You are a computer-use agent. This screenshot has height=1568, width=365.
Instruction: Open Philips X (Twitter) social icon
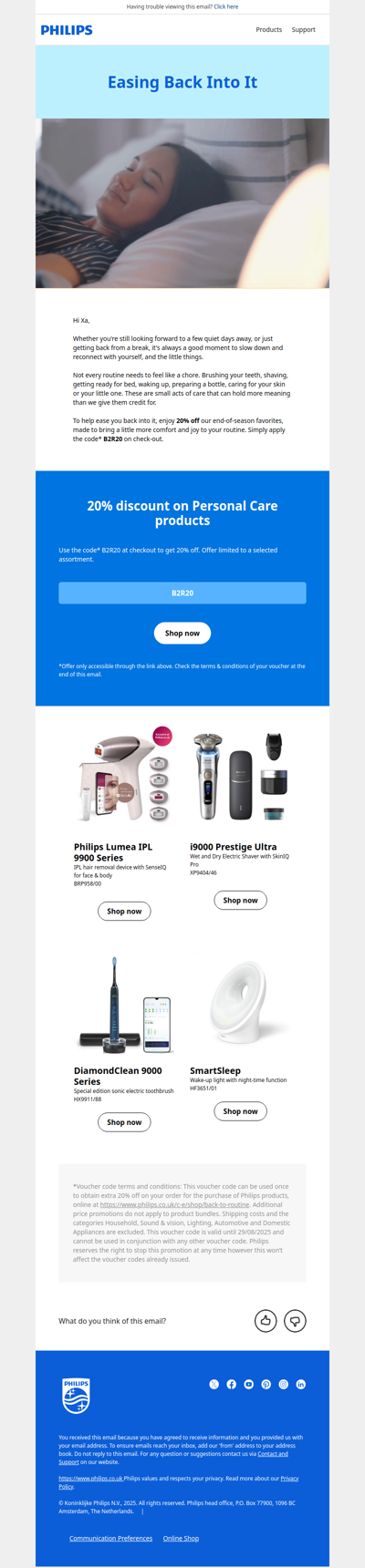[x=214, y=1384]
